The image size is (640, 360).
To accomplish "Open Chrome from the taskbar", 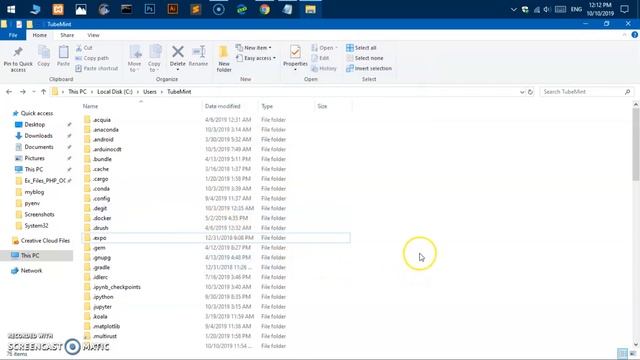I will [x=265, y=9].
